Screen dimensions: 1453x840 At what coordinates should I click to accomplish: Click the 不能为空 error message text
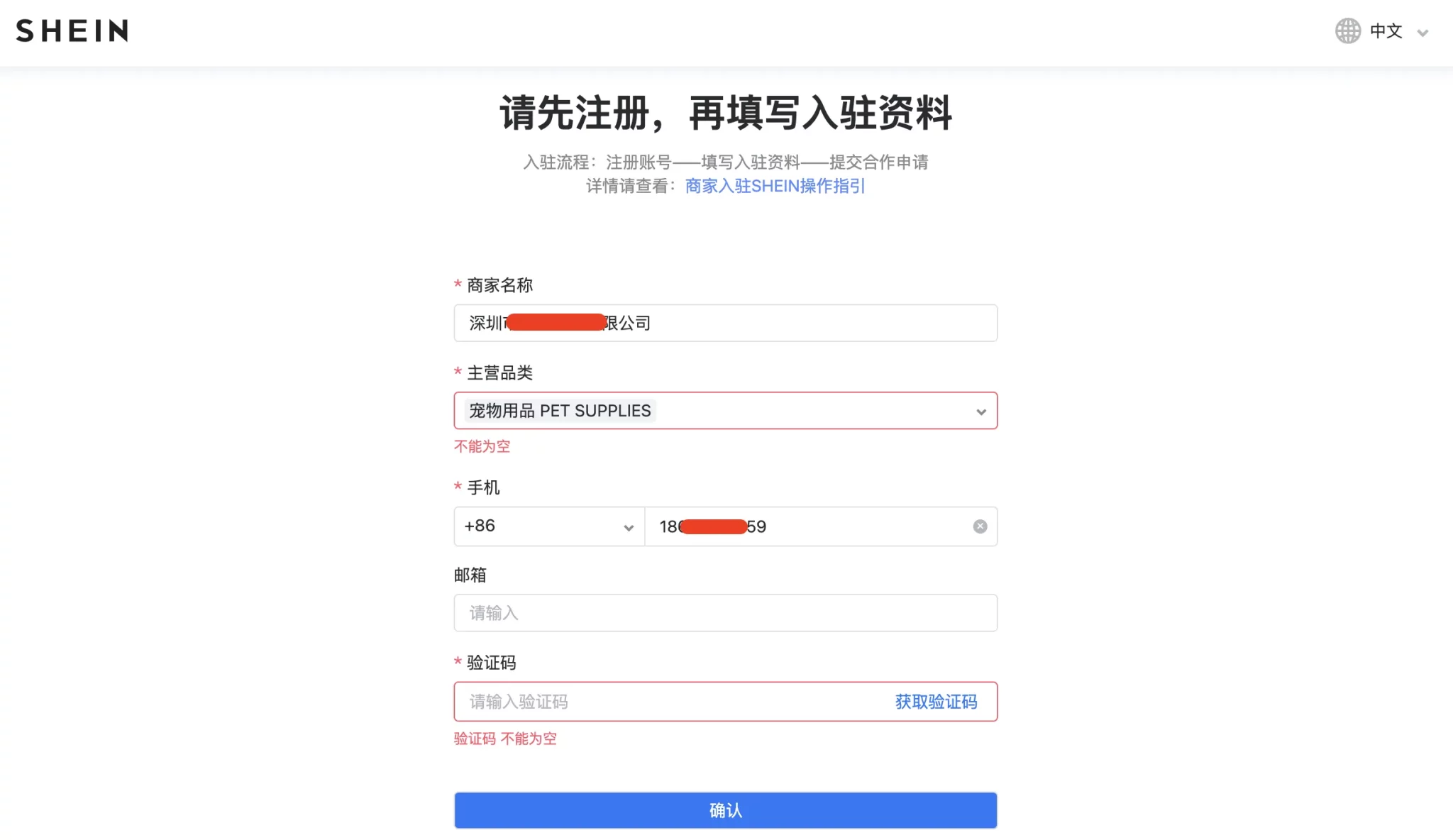pos(481,446)
